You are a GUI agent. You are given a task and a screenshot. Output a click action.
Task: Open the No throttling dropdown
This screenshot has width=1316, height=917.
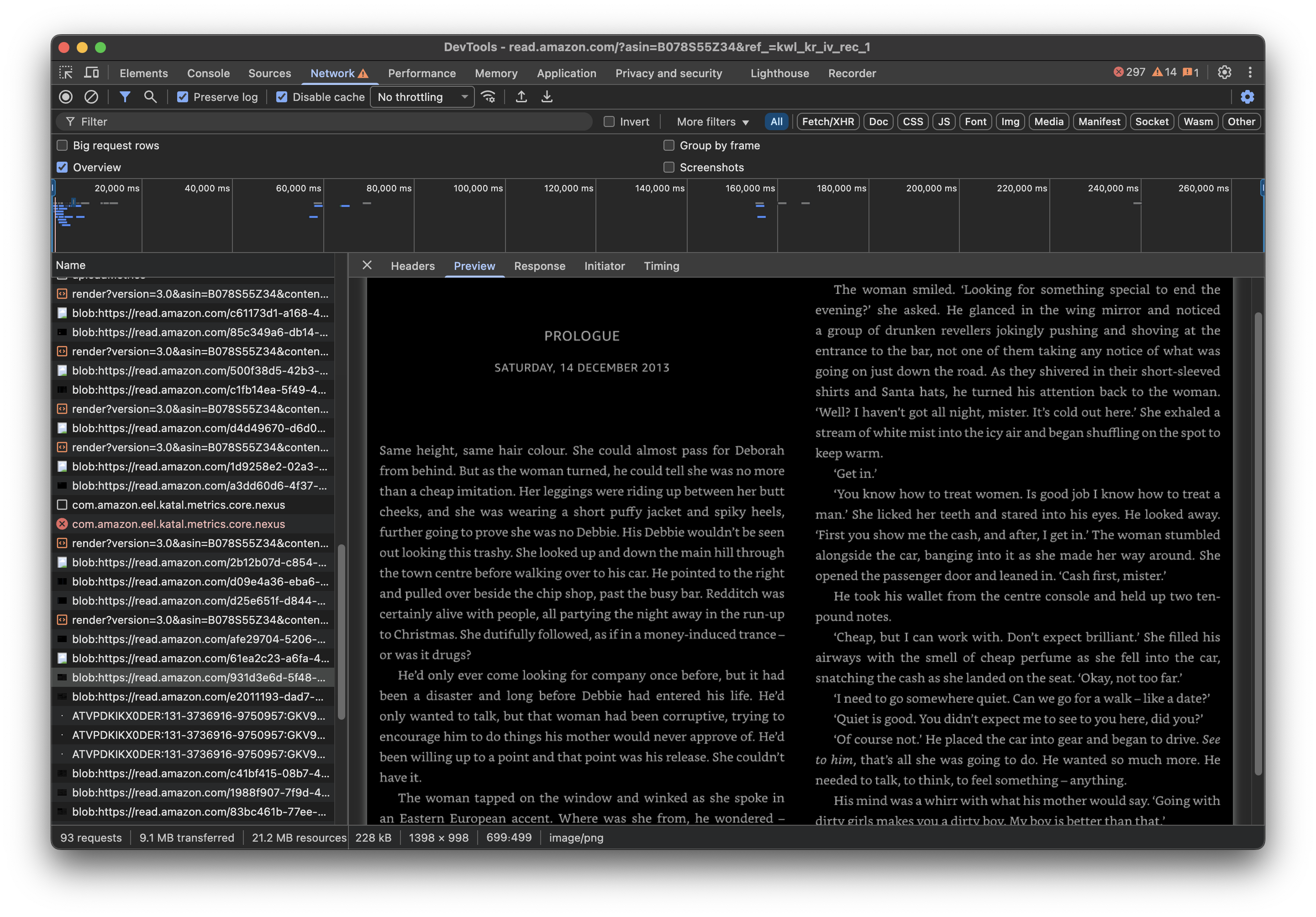click(422, 97)
